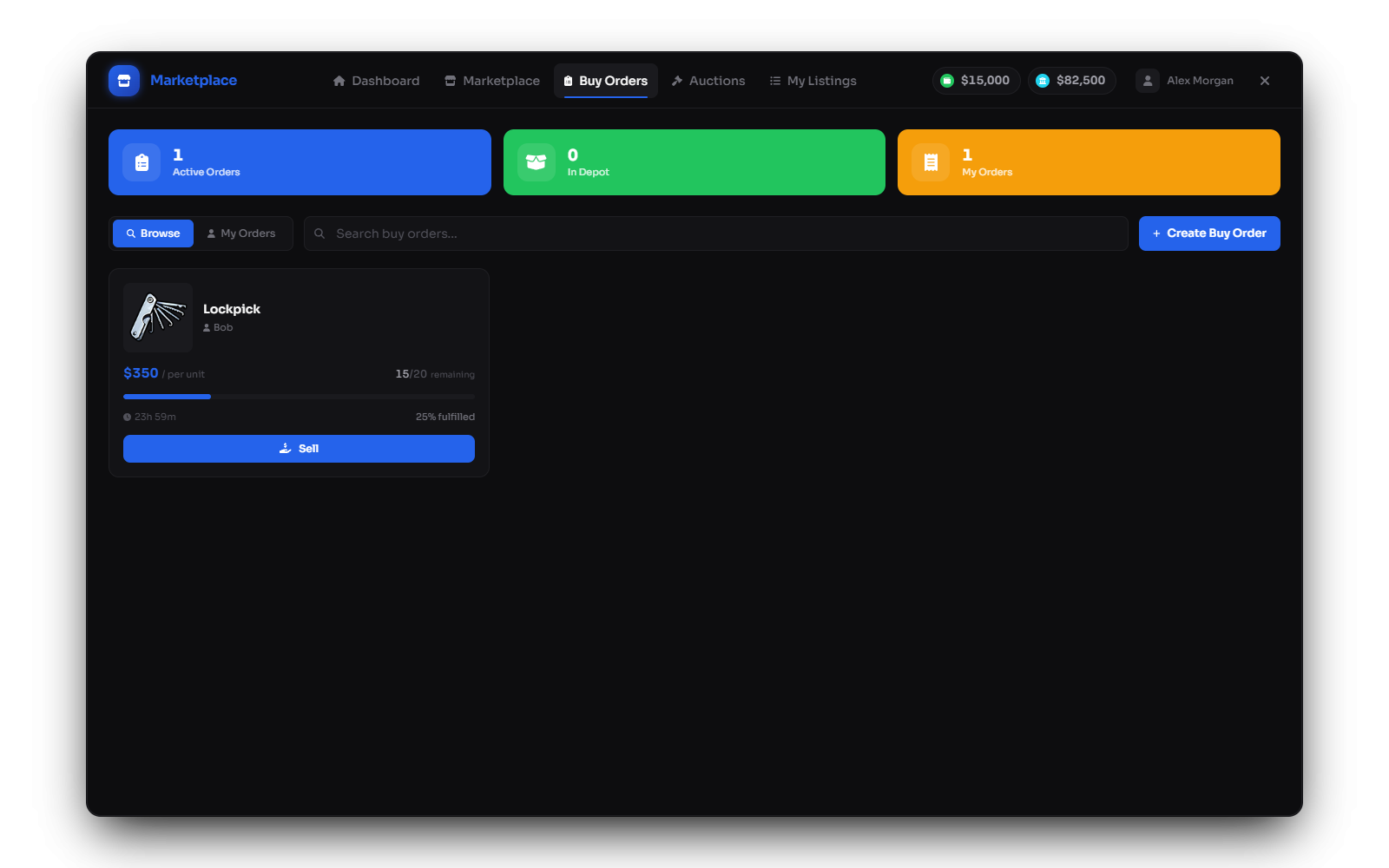Open the My Listings tab

[813, 81]
